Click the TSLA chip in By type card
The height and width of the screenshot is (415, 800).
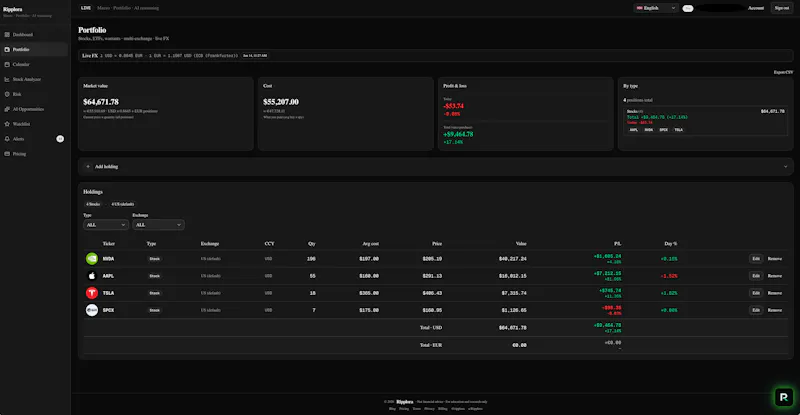click(679, 130)
